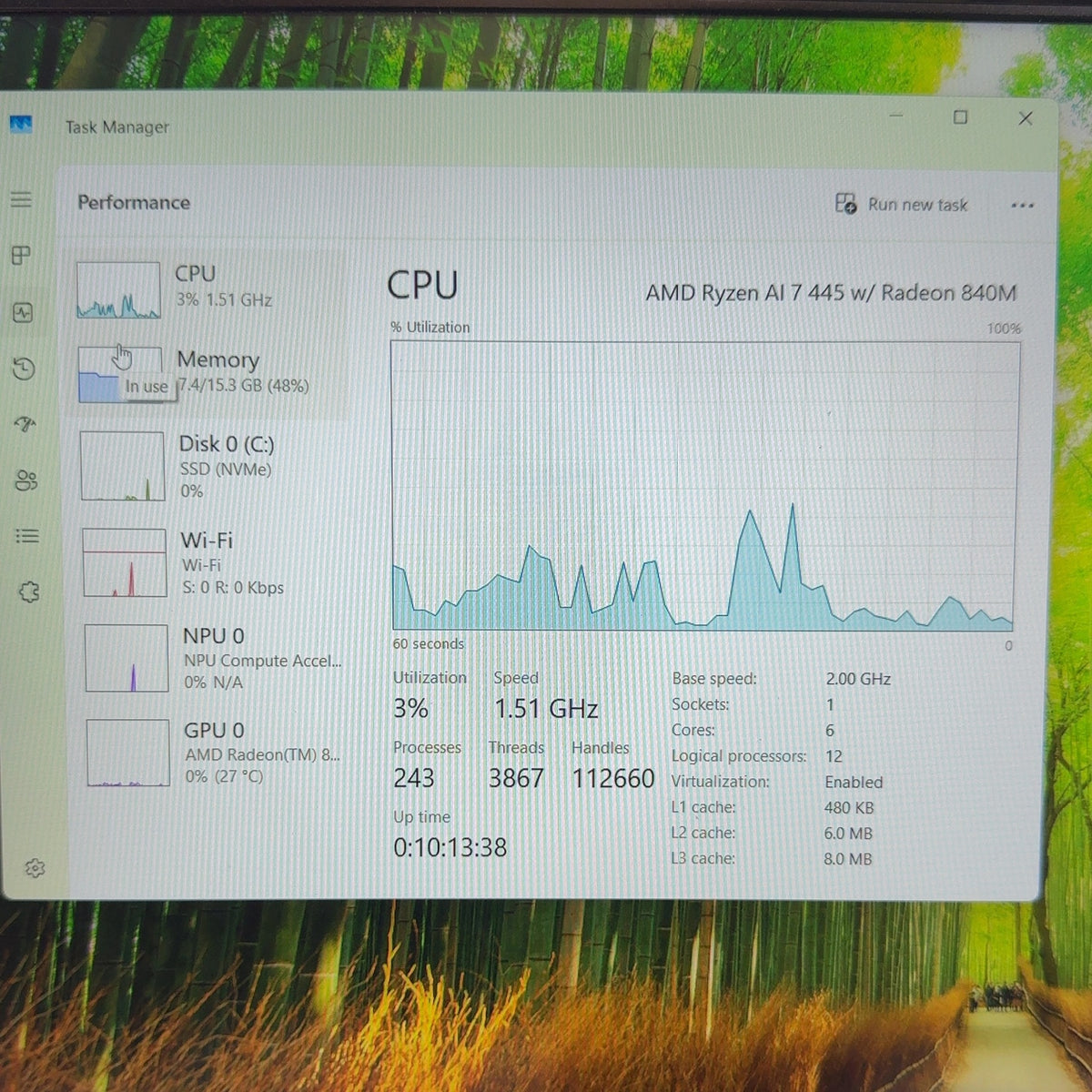
Task: Click the 112660 handles count
Action: (613, 779)
